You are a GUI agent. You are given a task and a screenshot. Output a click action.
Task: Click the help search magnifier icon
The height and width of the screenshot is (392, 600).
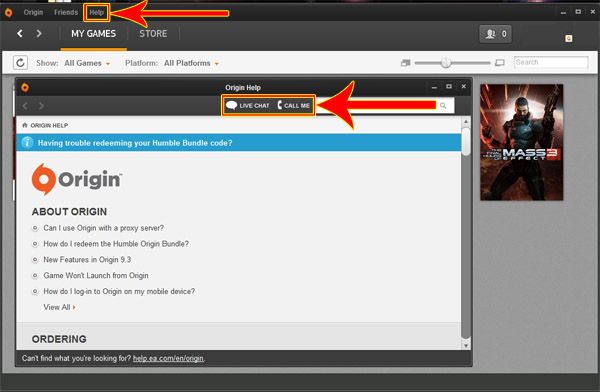point(443,106)
